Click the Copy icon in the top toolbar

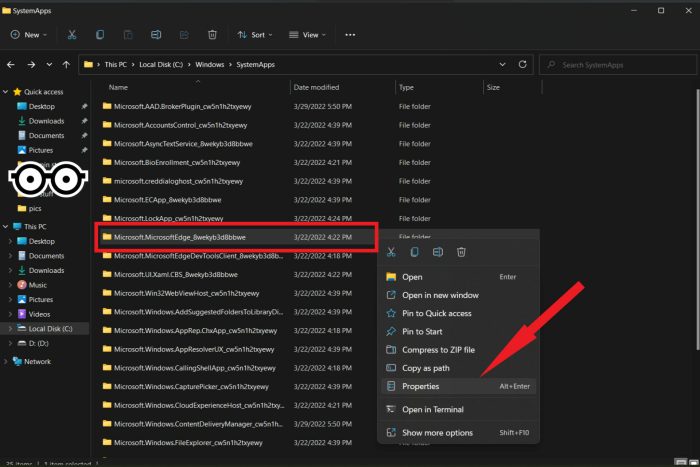pyautogui.click(x=100, y=35)
